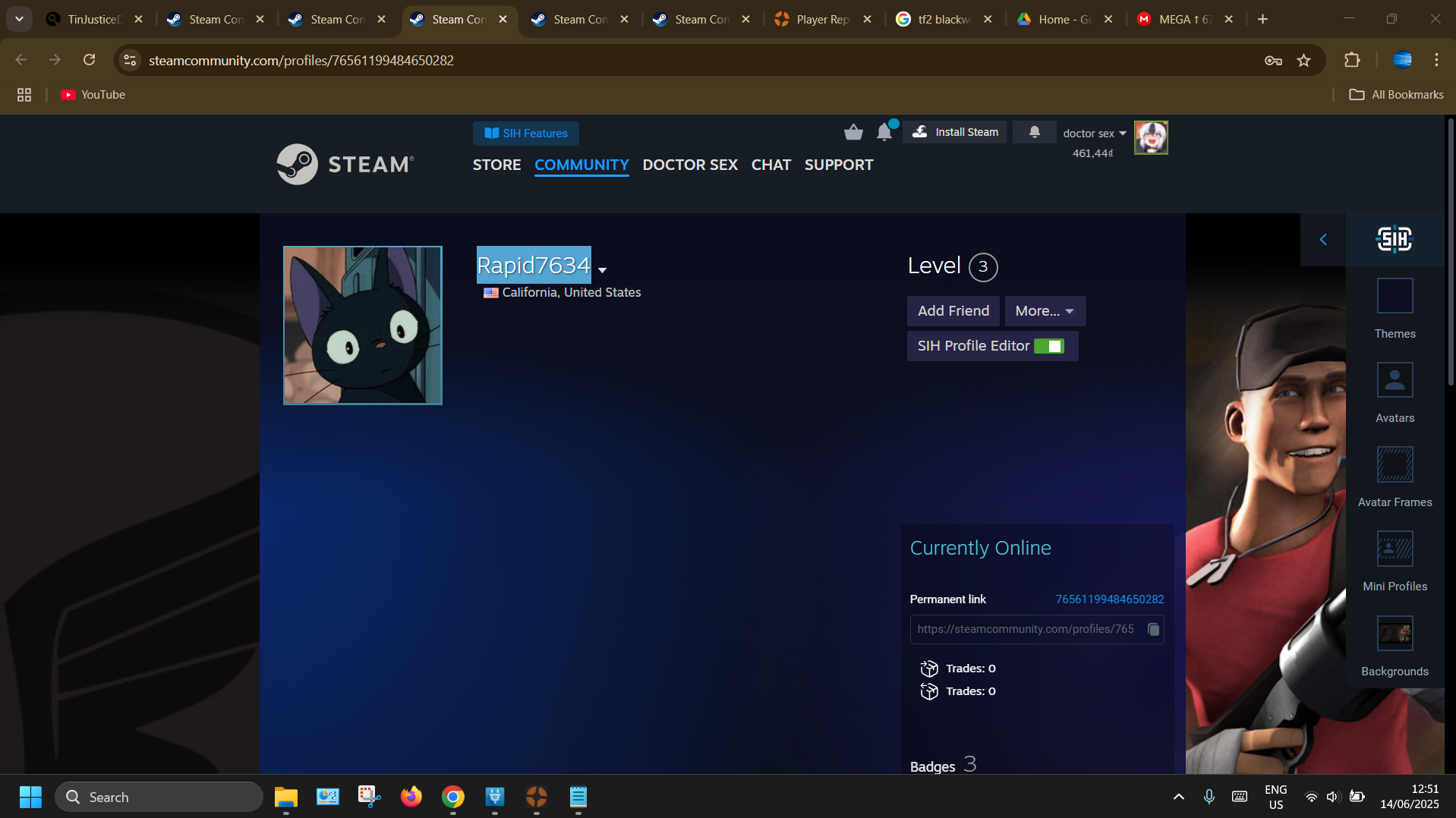The width and height of the screenshot is (1456, 818).
Task: Open the COMMUNITY menu
Action: tap(581, 165)
